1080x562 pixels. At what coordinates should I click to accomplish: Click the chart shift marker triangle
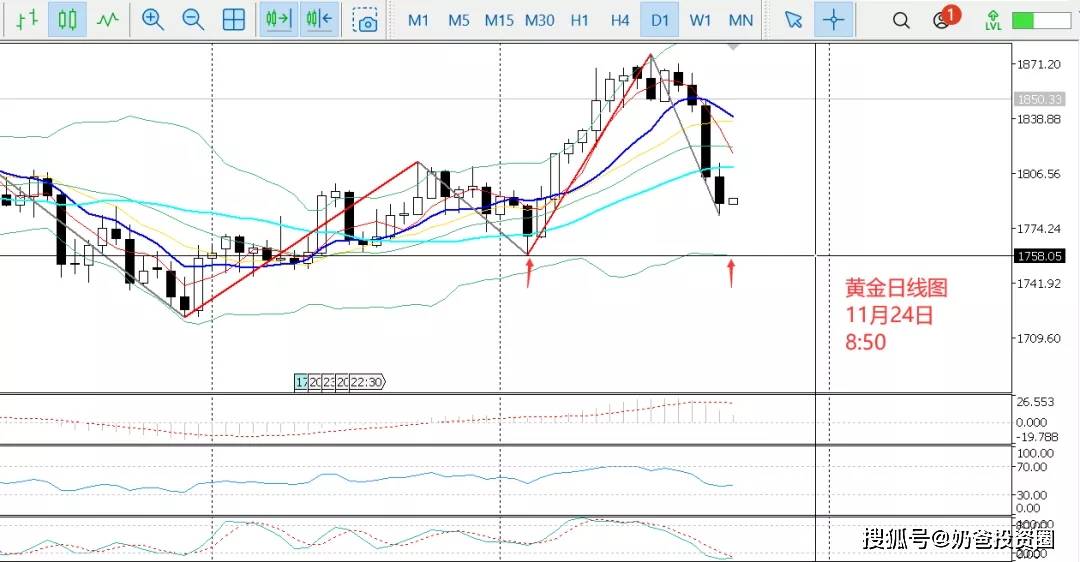734,46
